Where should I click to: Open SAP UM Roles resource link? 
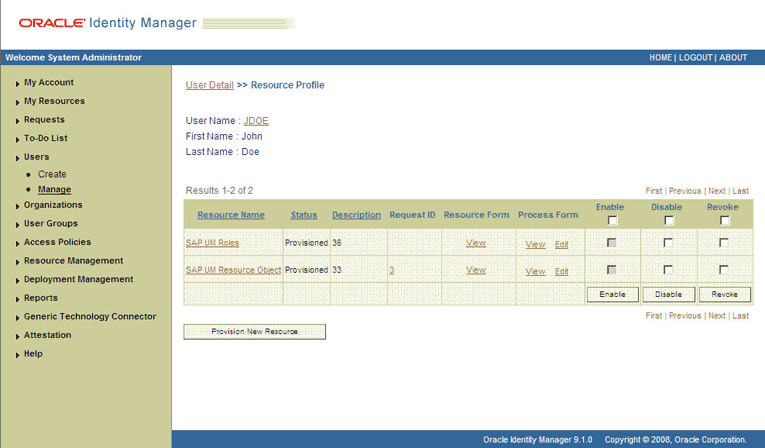[212, 243]
